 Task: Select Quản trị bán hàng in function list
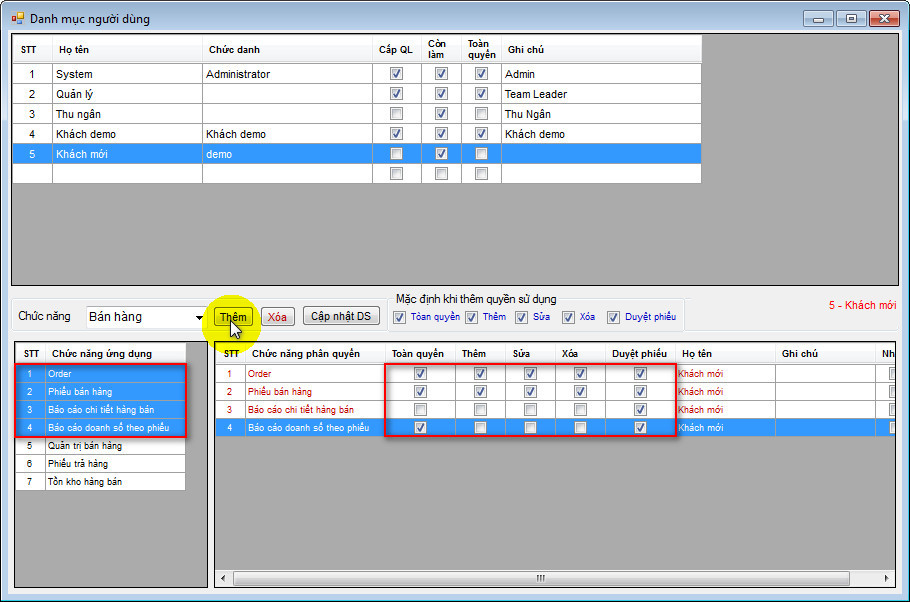coord(115,445)
